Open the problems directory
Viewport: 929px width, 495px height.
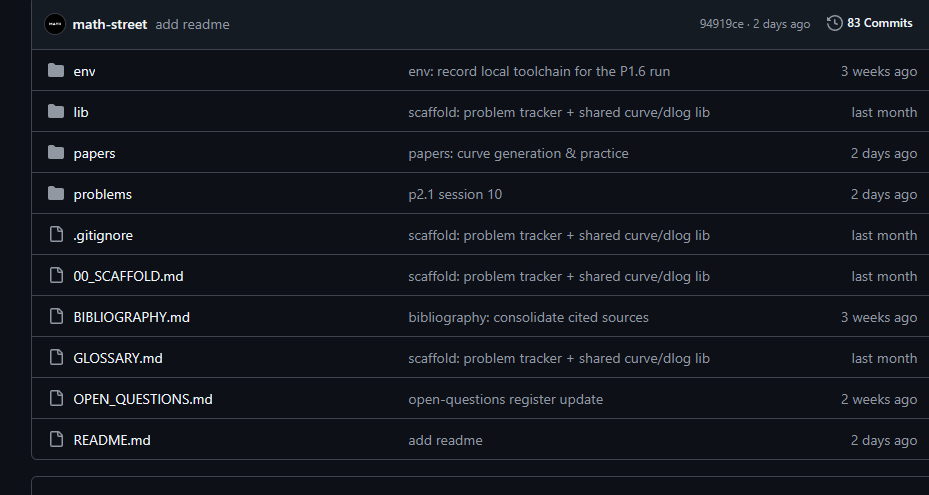102,194
